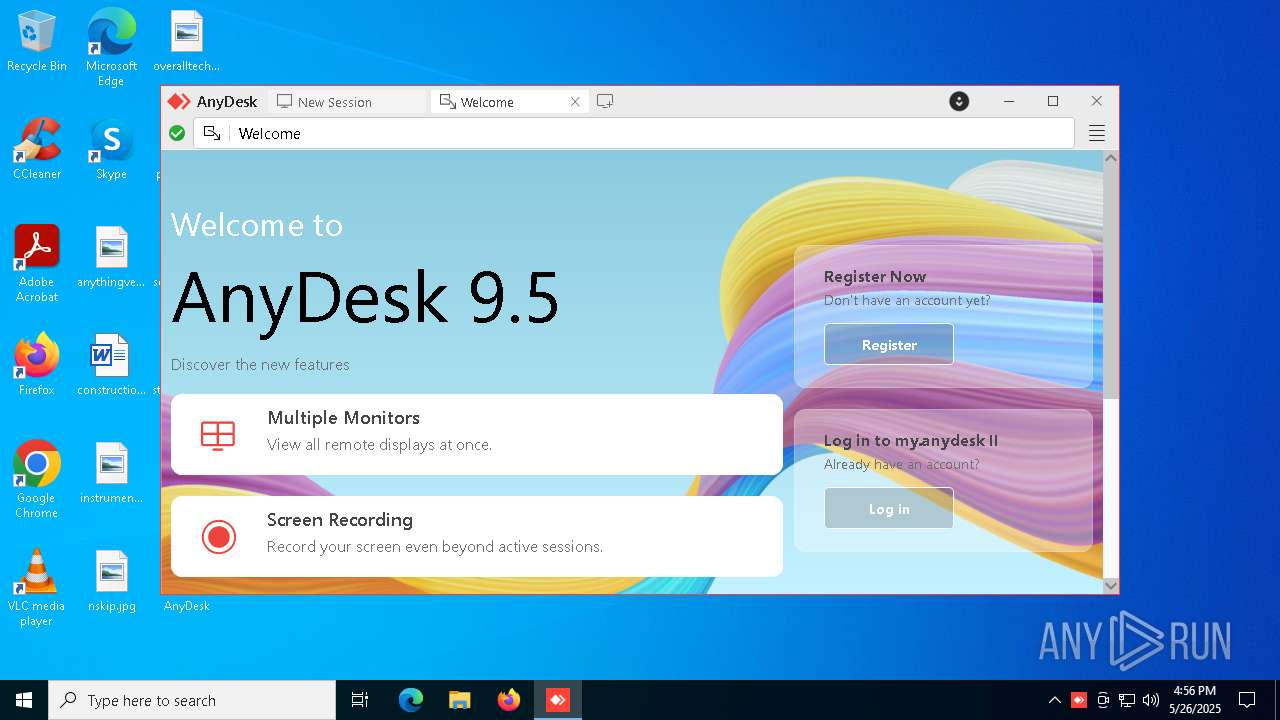Click the 'Discover the new features' text
The image size is (1280, 720).
[260, 364]
